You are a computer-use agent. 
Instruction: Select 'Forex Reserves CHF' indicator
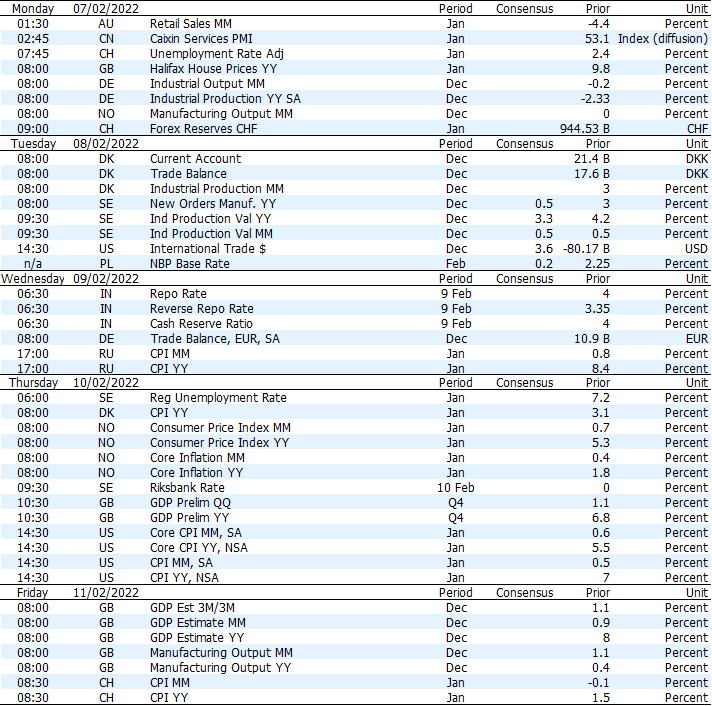[203, 128]
